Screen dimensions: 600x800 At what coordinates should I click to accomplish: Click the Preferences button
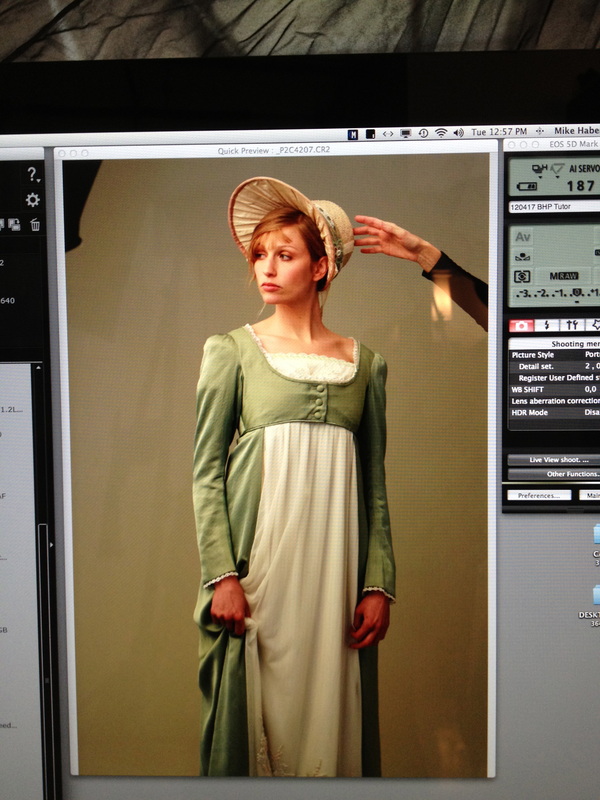[x=539, y=495]
